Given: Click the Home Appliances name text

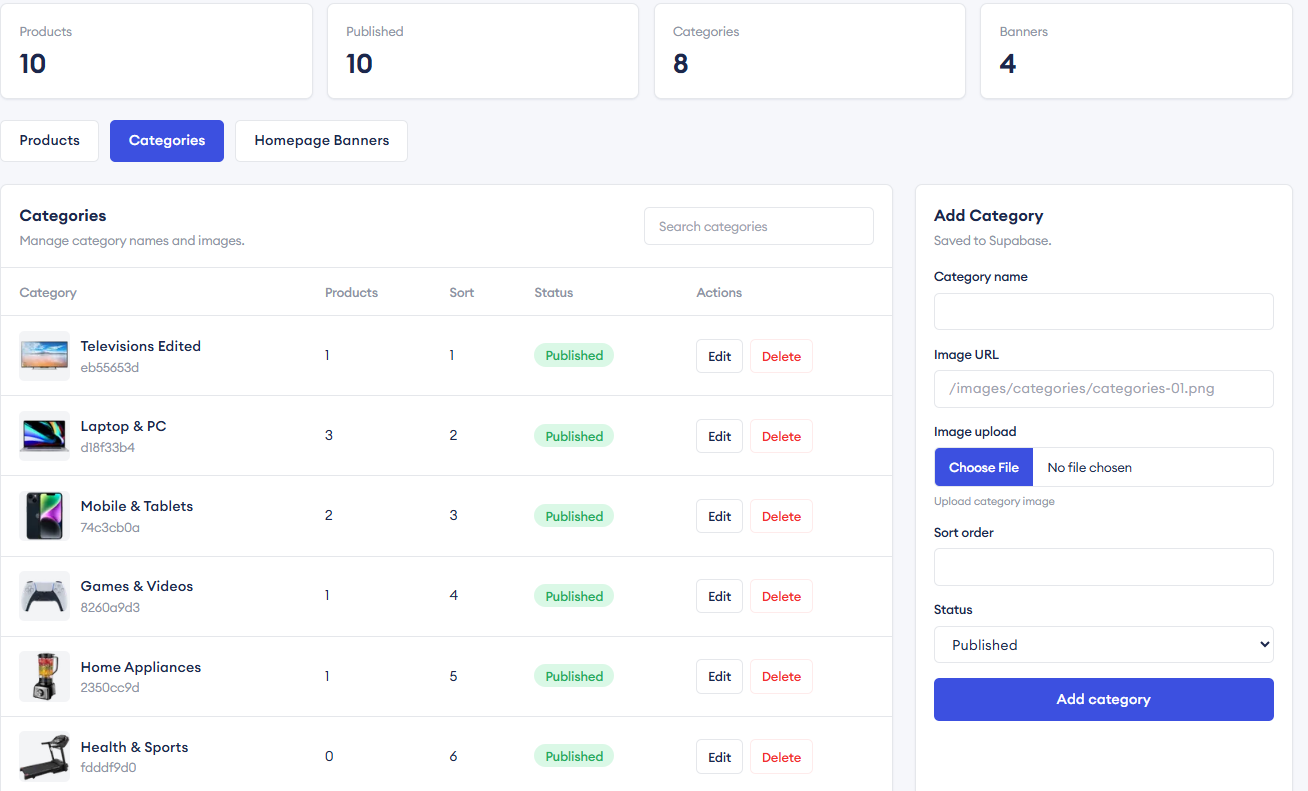Looking at the screenshot, I should (140, 667).
